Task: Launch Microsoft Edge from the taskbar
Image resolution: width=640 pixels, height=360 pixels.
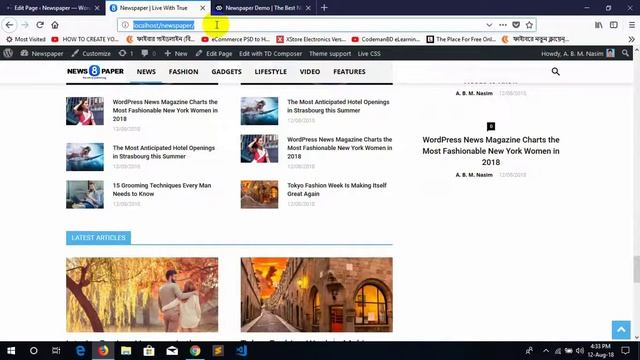Action: (x=80, y=351)
